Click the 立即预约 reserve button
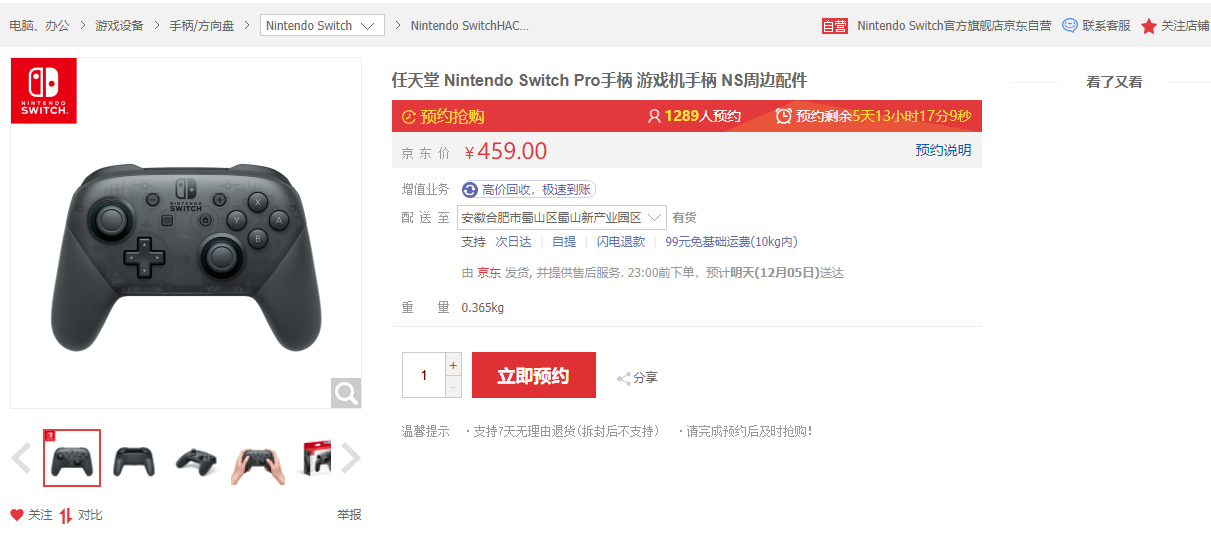 (x=533, y=376)
